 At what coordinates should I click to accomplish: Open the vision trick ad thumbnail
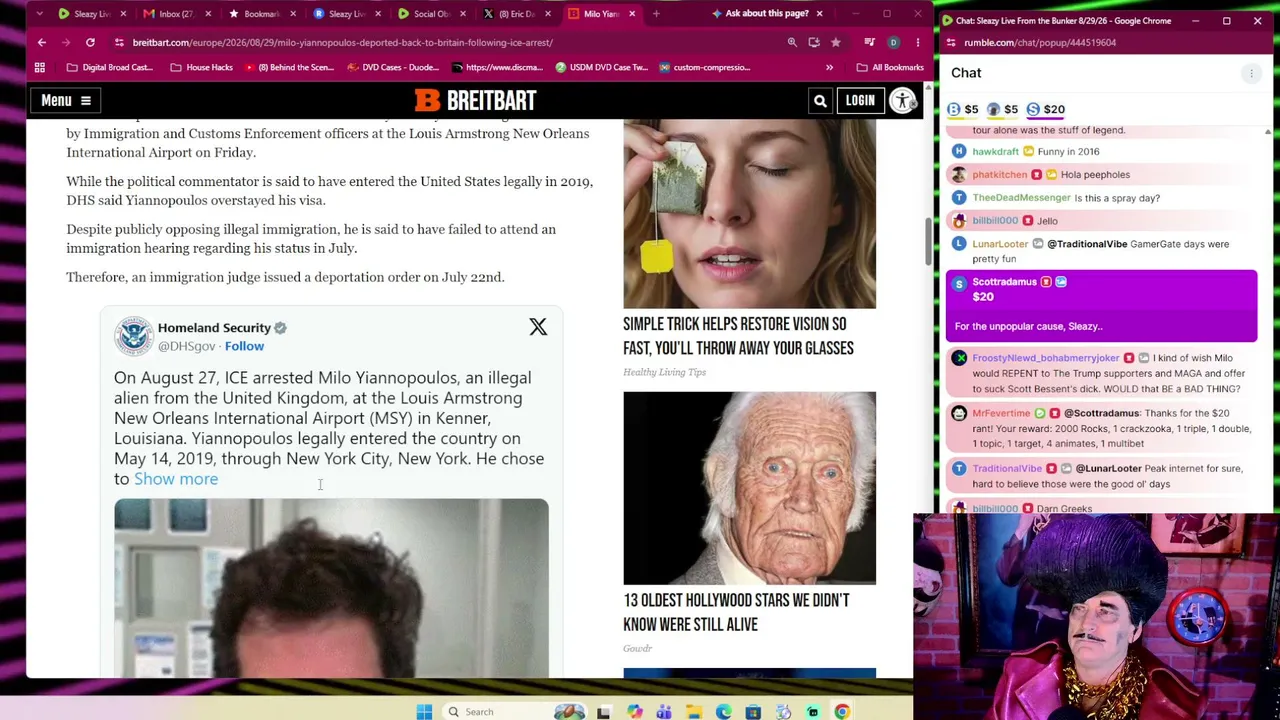[x=749, y=214]
